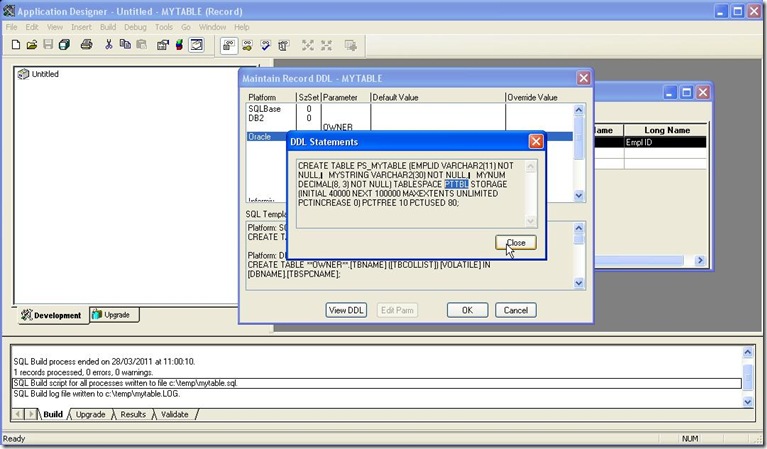Select the Build output tab
The width and height of the screenshot is (767, 449).
[x=53, y=414]
